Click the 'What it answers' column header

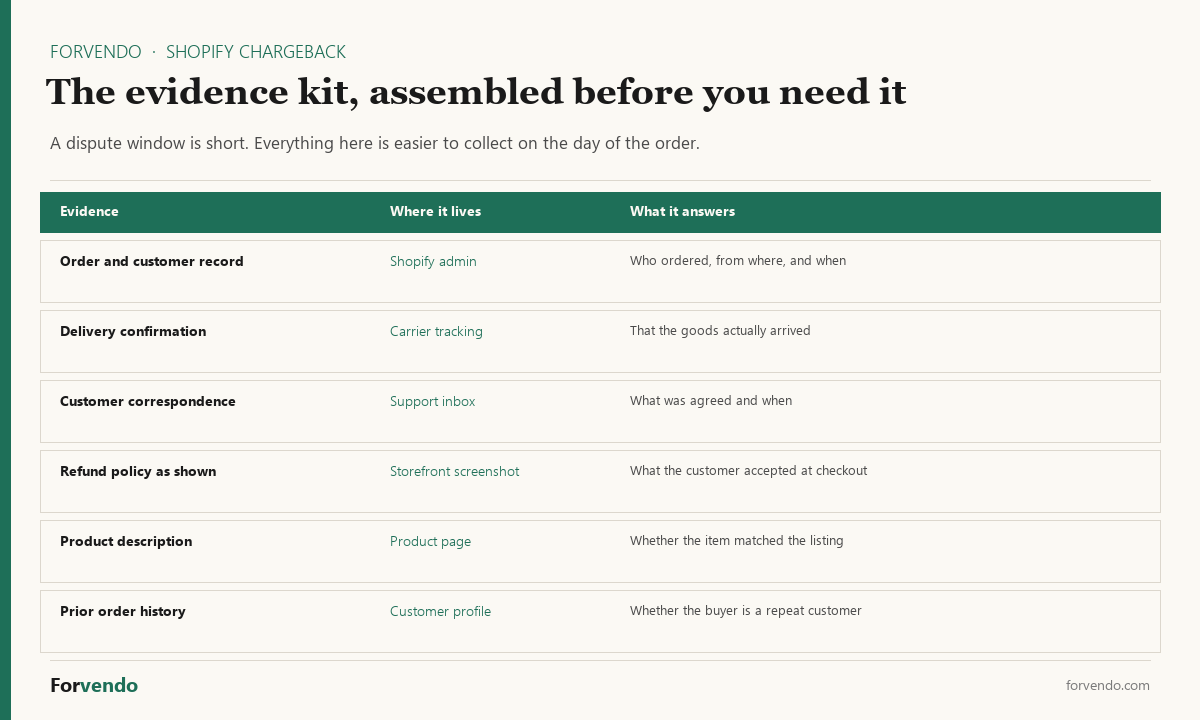(682, 211)
